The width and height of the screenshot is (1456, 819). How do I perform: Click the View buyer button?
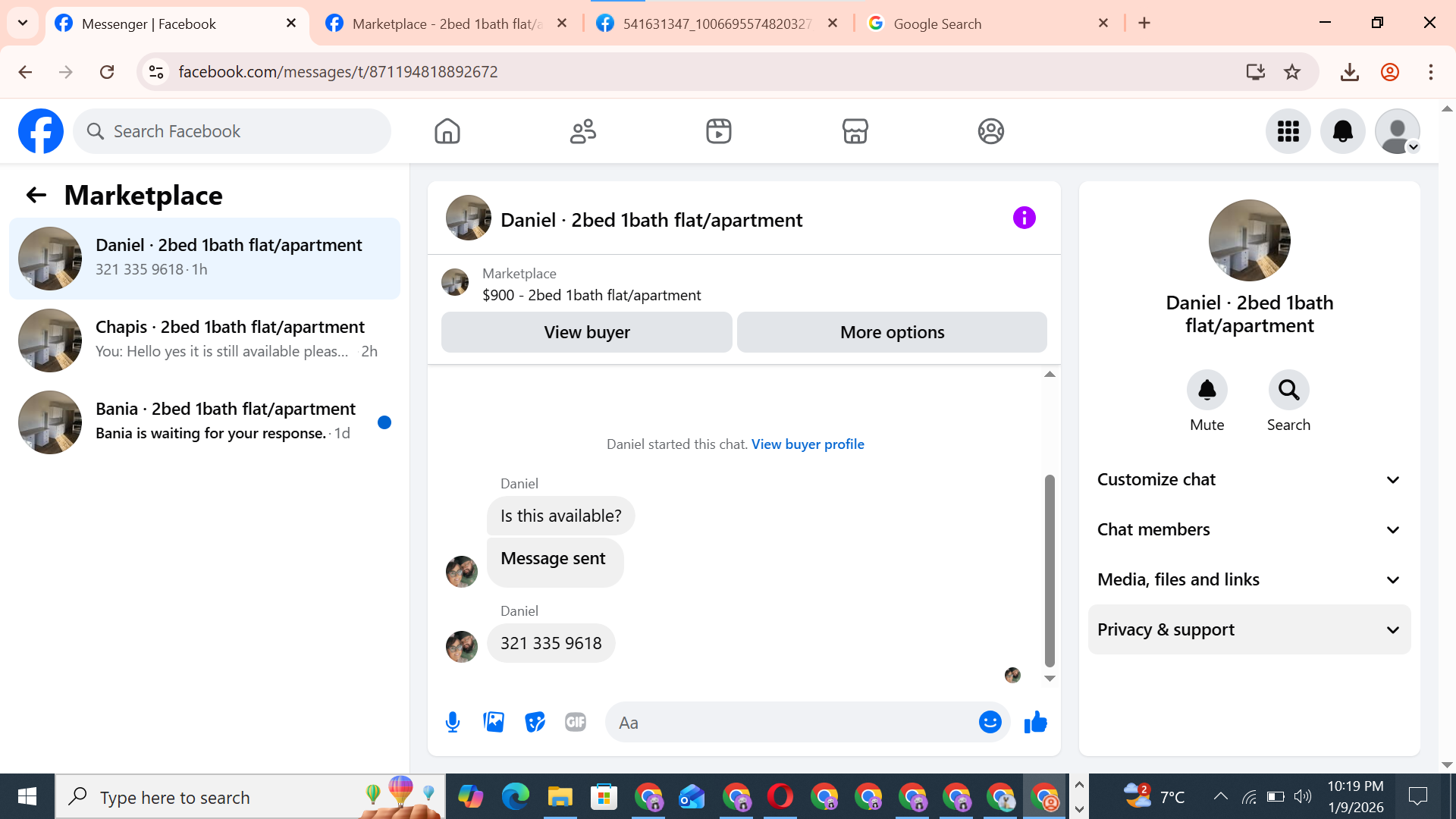586,332
